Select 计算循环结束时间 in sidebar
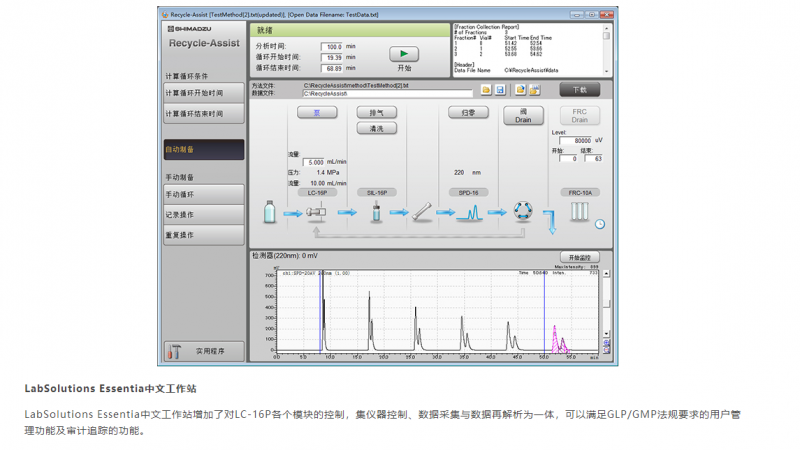 coord(204,114)
